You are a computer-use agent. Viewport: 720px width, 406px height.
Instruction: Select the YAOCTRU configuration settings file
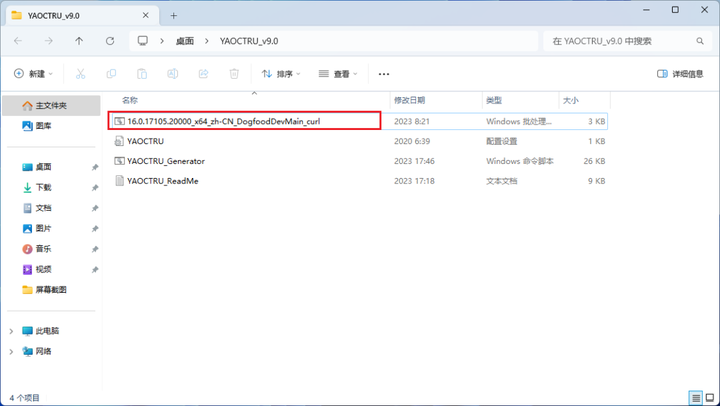[x=359, y=141]
